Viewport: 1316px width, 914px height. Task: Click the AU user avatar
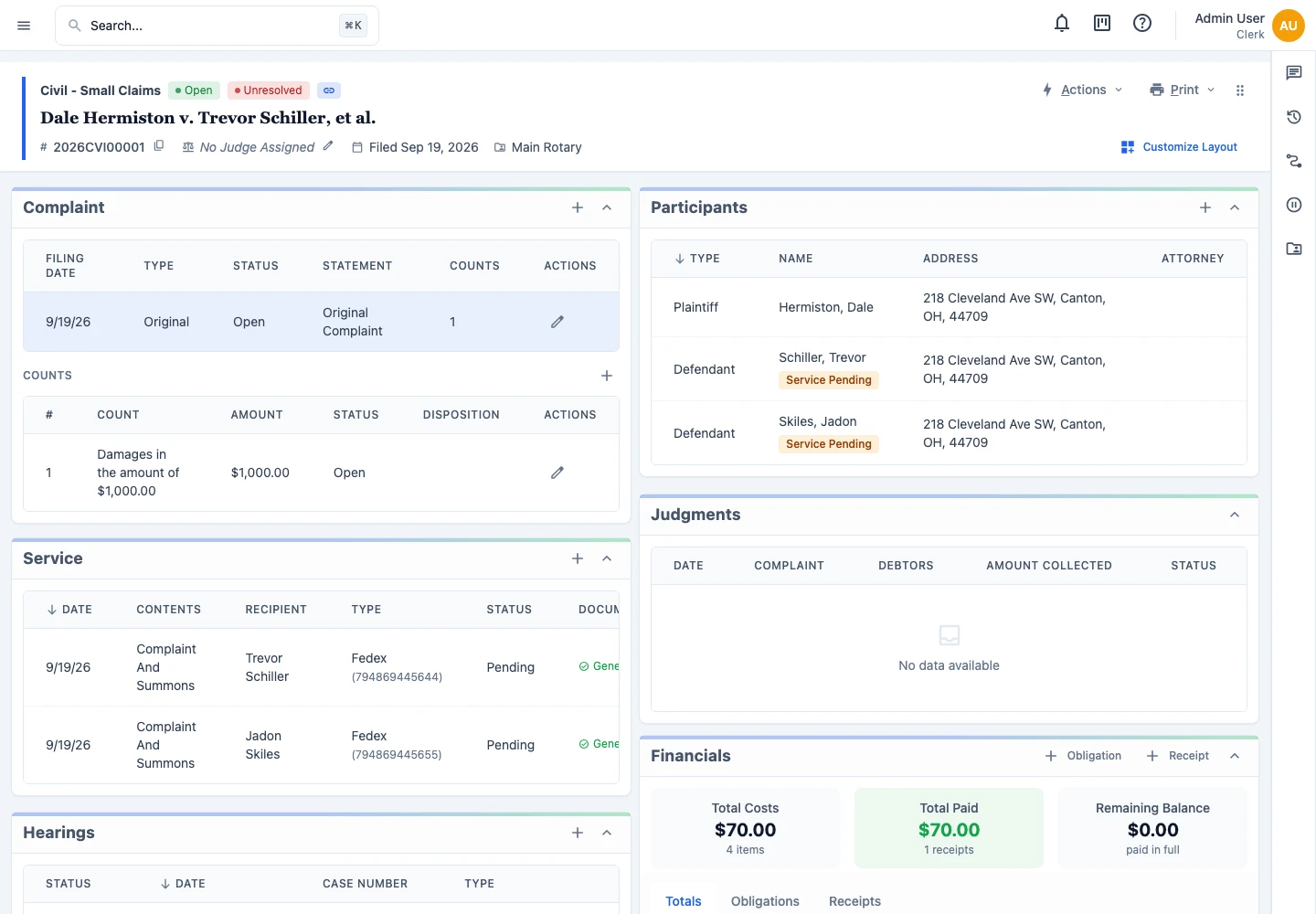[1289, 26]
